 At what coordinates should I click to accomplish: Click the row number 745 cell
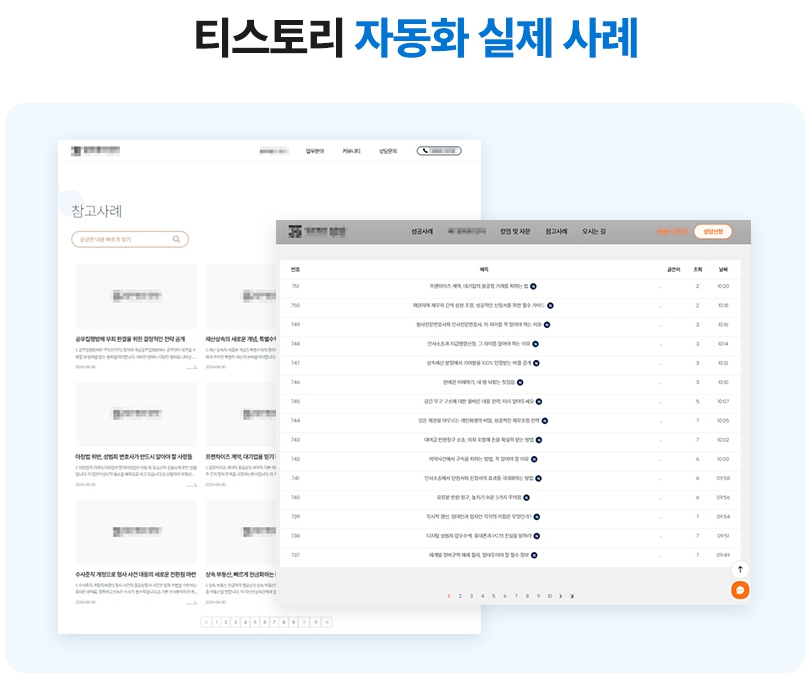(x=295, y=401)
